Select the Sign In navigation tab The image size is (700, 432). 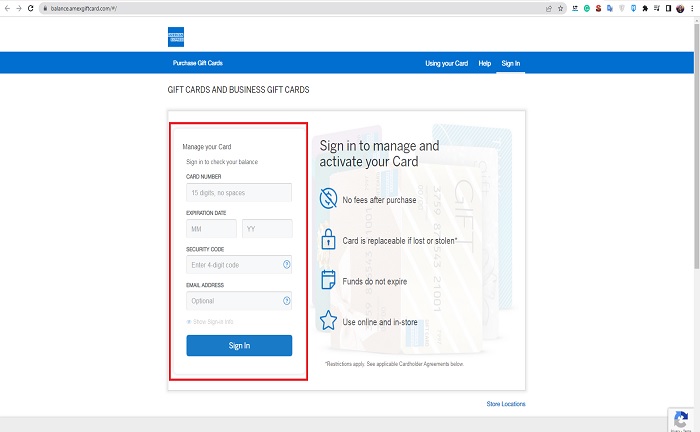coord(511,63)
